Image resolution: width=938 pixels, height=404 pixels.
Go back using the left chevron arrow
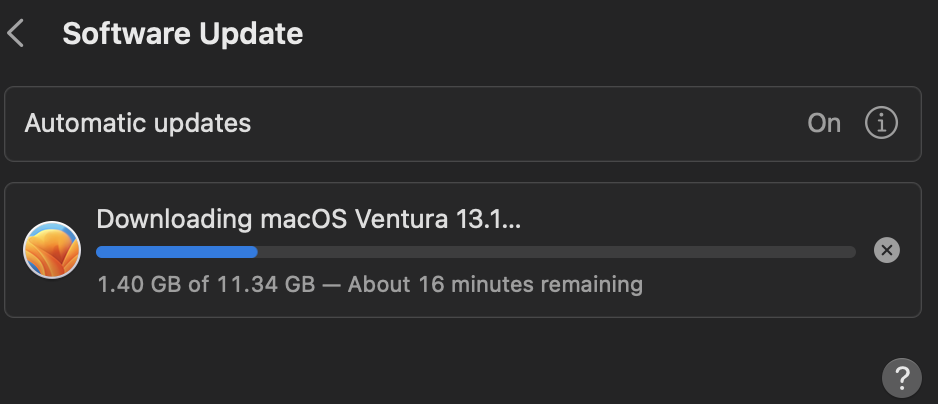click(16, 33)
